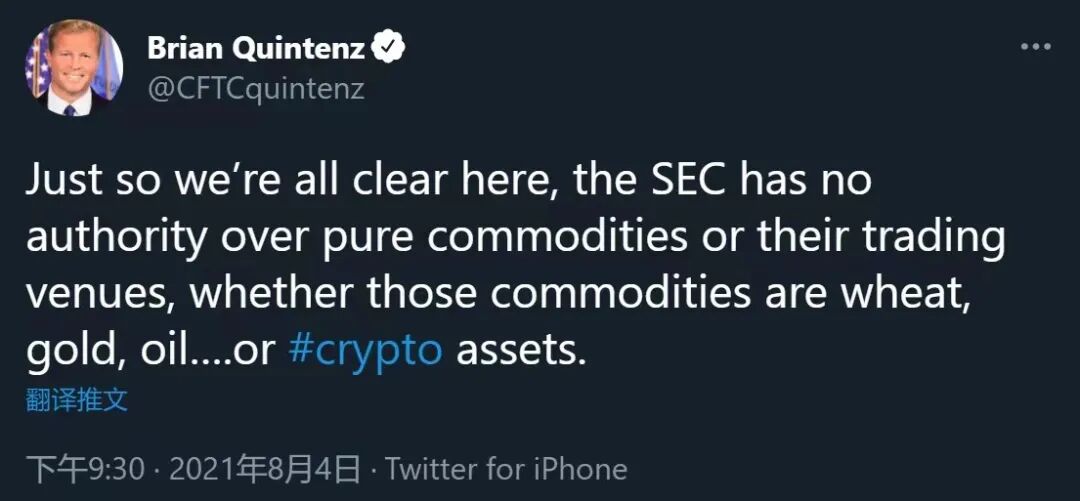Screen dimensions: 1080x501
Task: Click the blue verified badge icon
Action: coord(389,47)
